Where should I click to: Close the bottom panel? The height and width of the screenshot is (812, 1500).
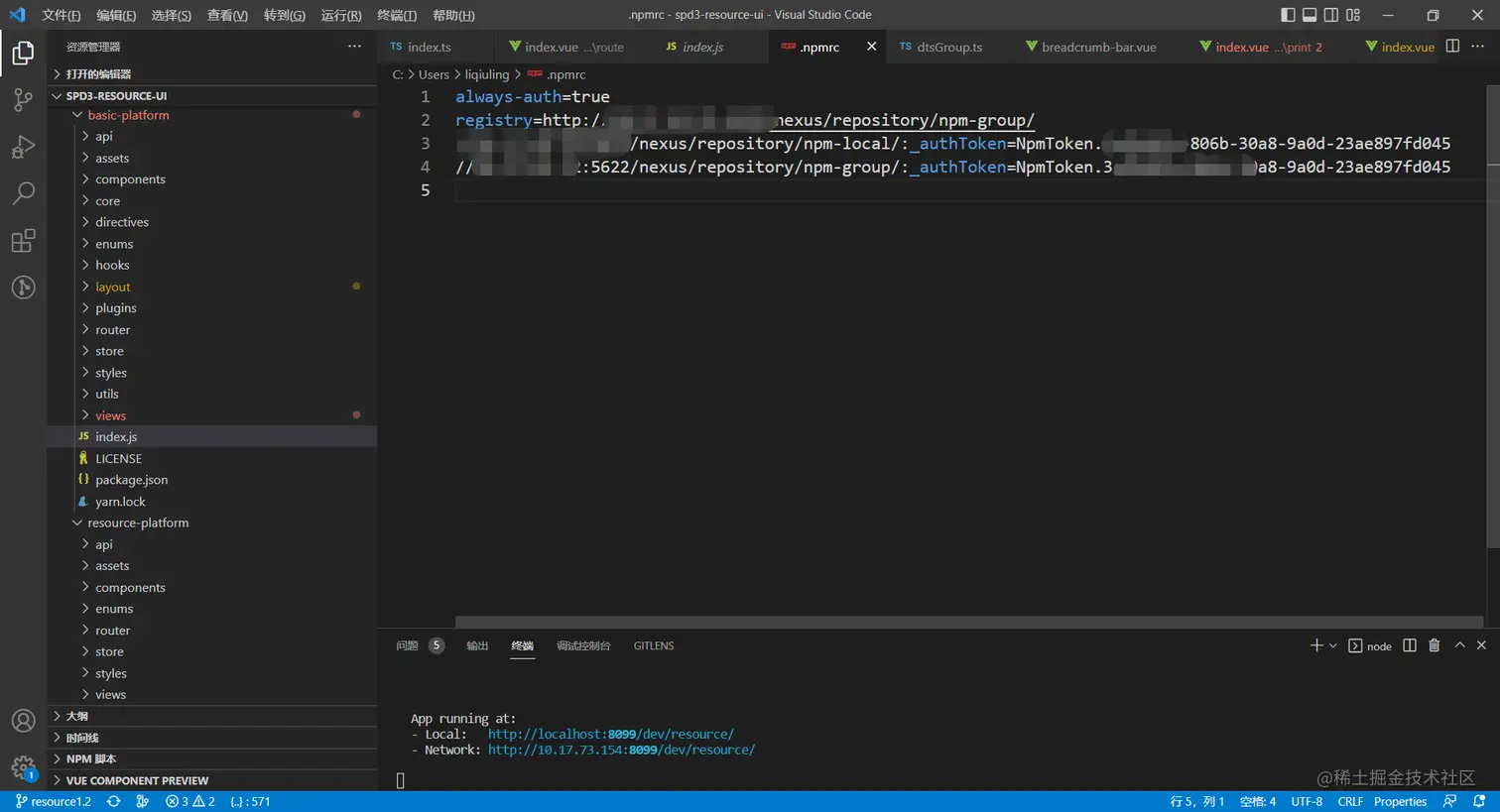tap(1481, 645)
